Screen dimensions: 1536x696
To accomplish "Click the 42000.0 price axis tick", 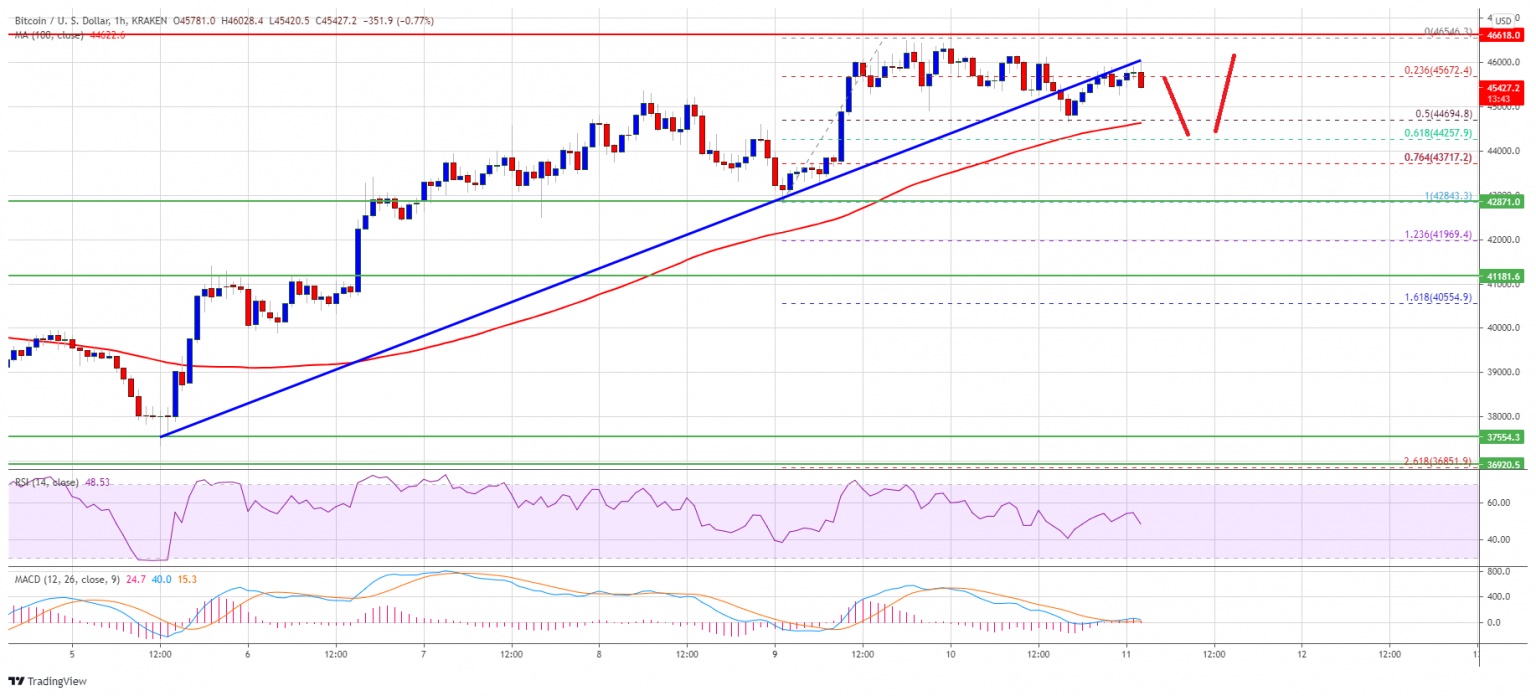I will 1505,240.
